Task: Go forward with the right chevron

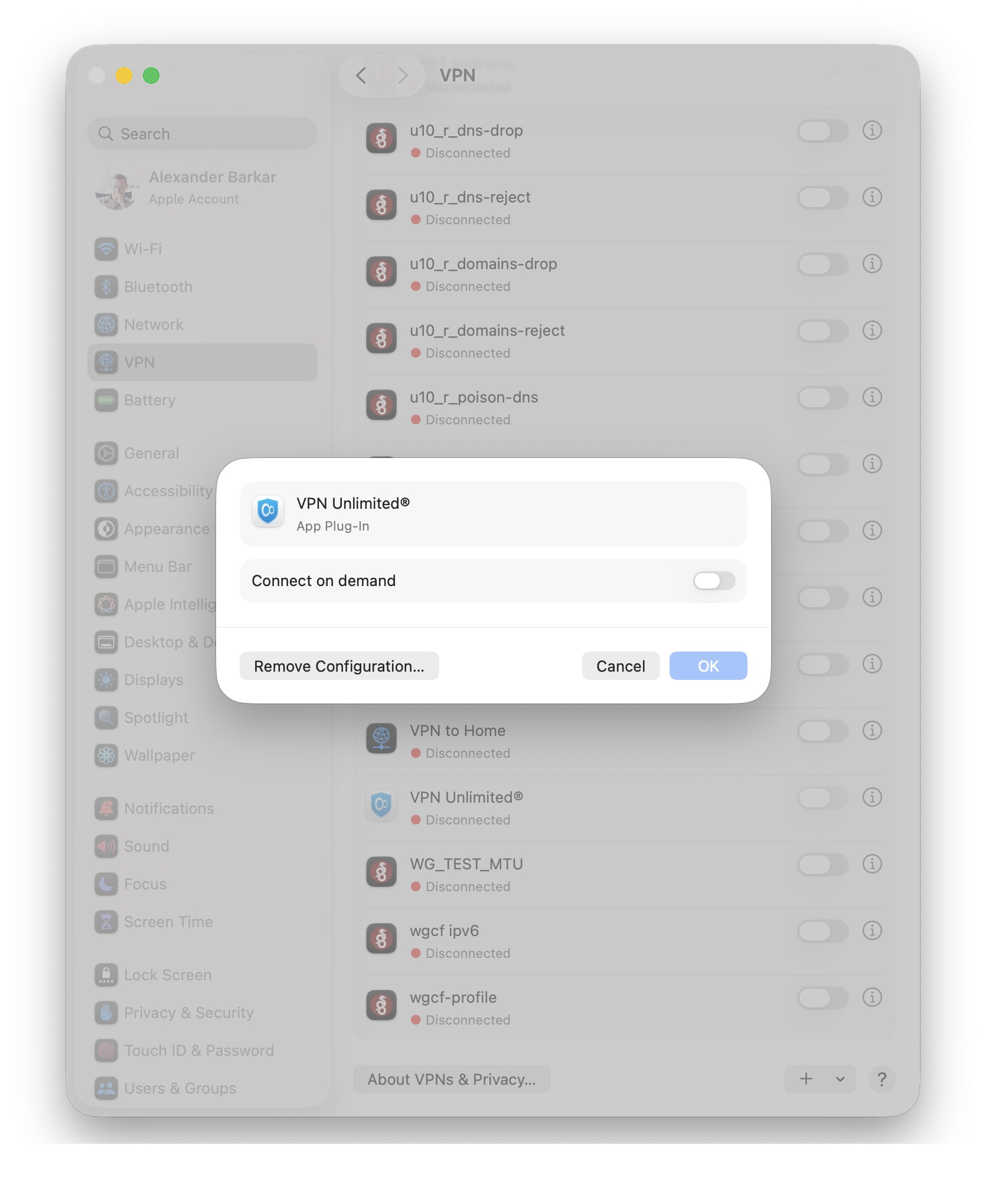Action: click(x=403, y=76)
